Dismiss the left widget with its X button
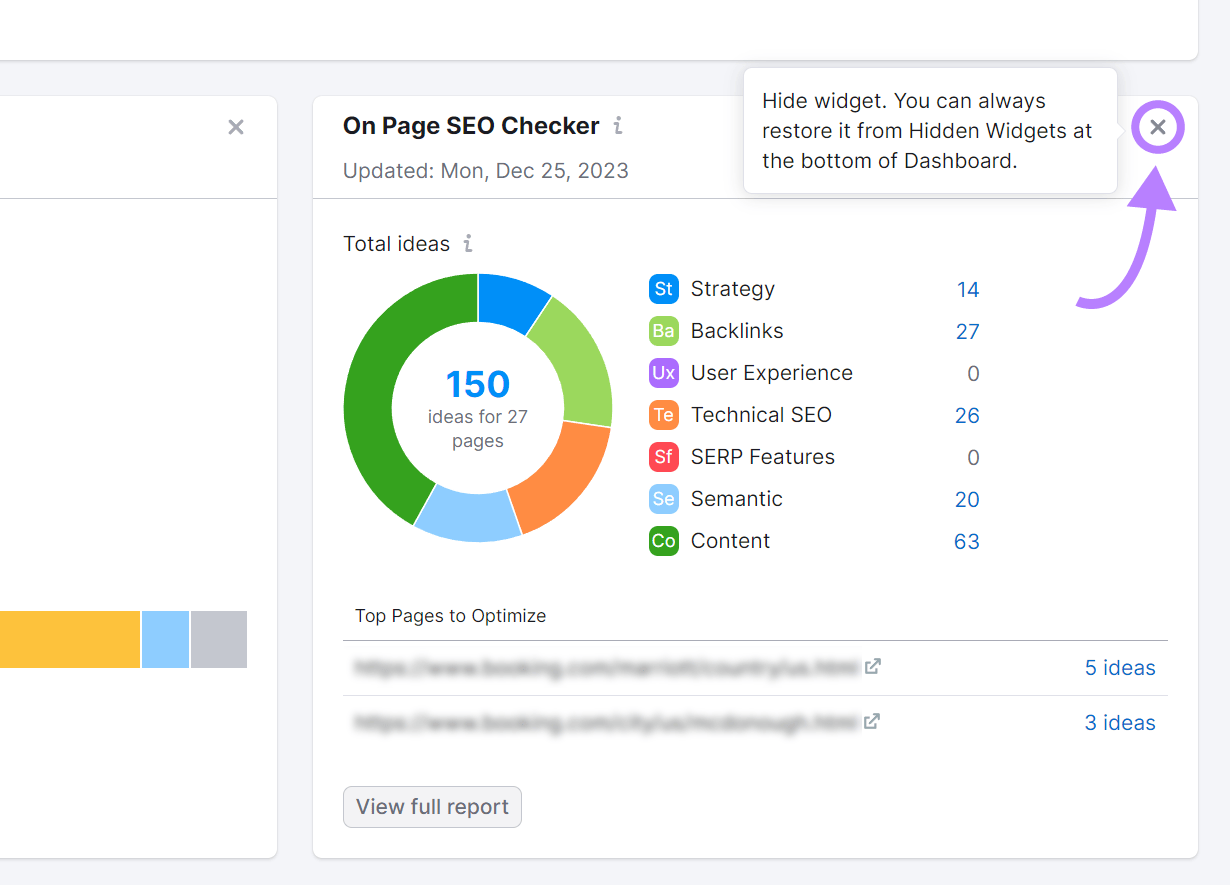The image size is (1230, 885). (x=236, y=127)
